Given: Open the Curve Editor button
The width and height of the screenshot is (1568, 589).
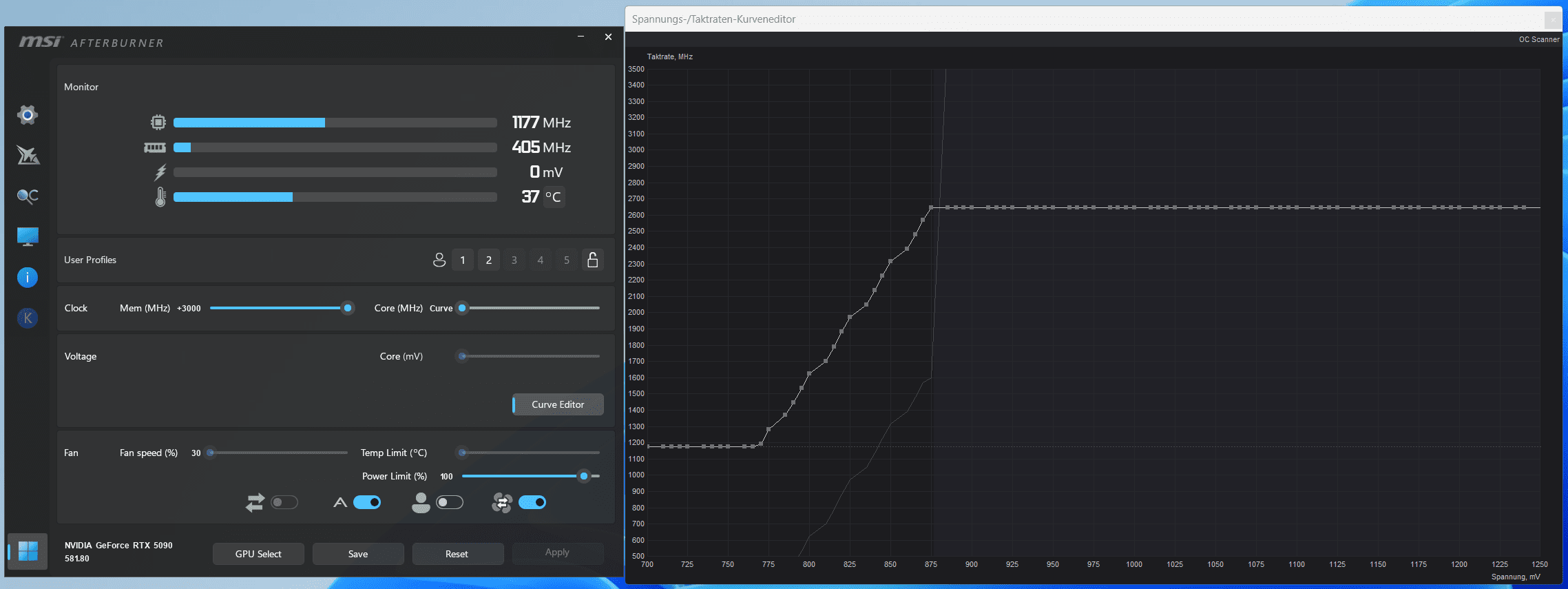Looking at the screenshot, I should [x=558, y=404].
